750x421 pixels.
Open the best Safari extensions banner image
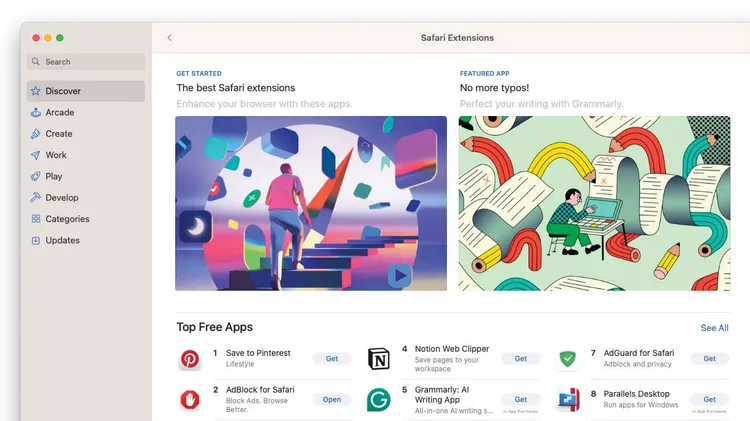coord(311,203)
